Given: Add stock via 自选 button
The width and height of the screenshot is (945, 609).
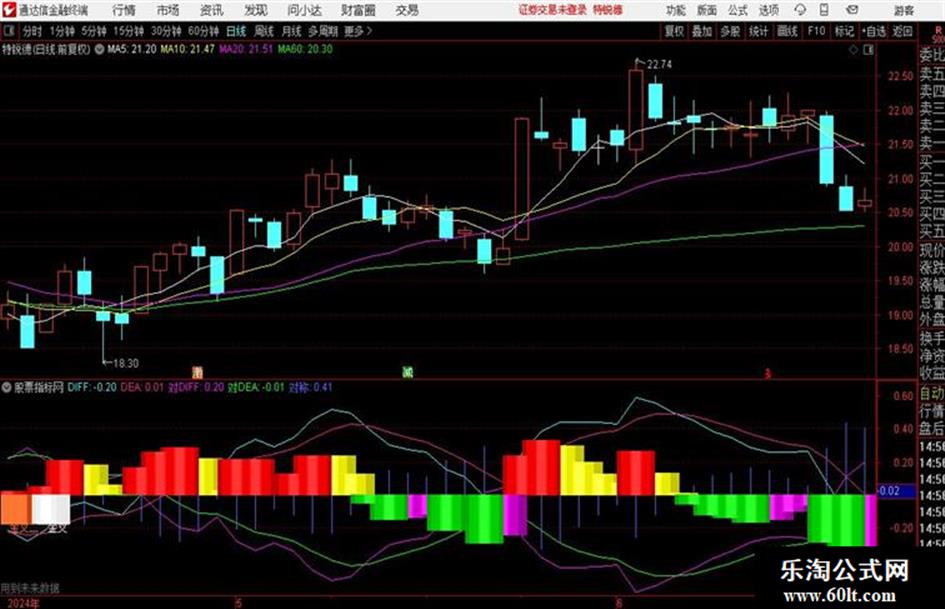Looking at the screenshot, I should (874, 31).
